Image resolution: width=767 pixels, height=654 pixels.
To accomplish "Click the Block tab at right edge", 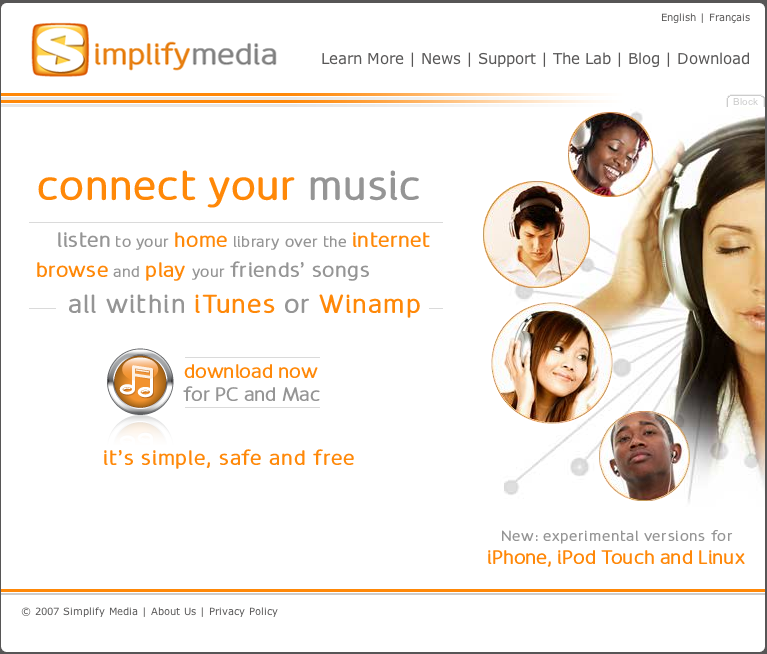I will 745,101.
